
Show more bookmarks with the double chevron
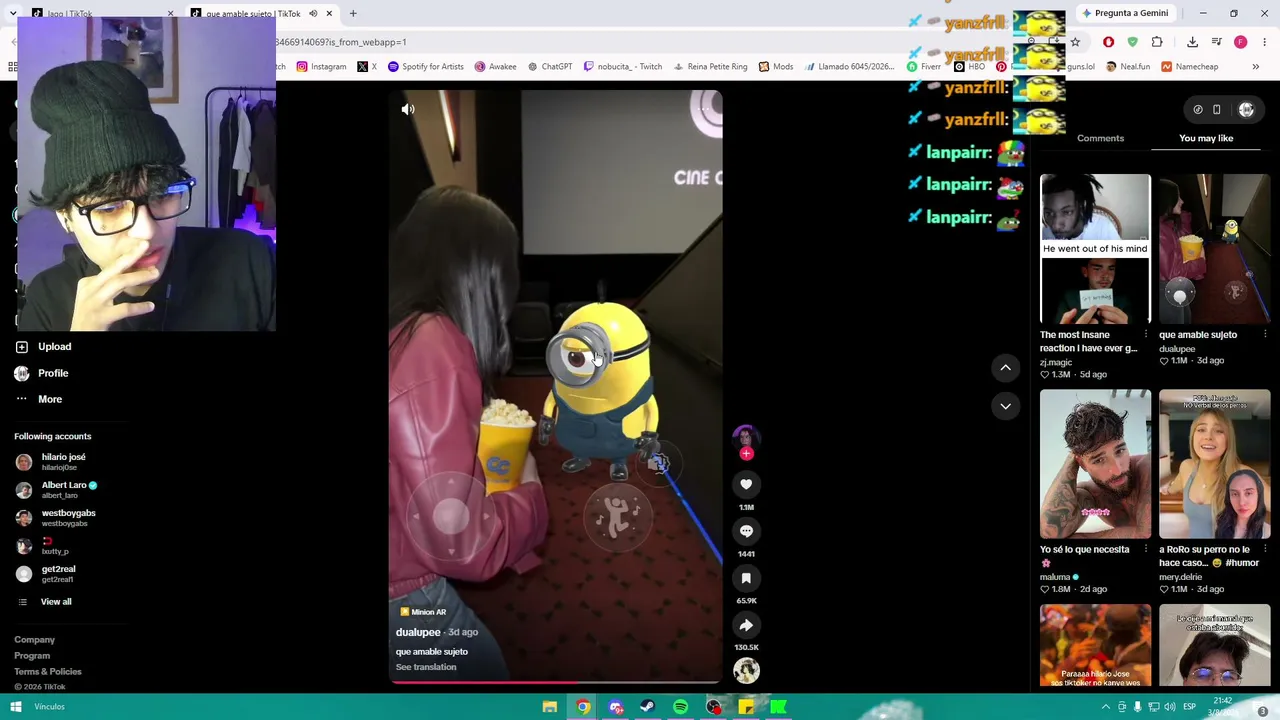point(1256,67)
